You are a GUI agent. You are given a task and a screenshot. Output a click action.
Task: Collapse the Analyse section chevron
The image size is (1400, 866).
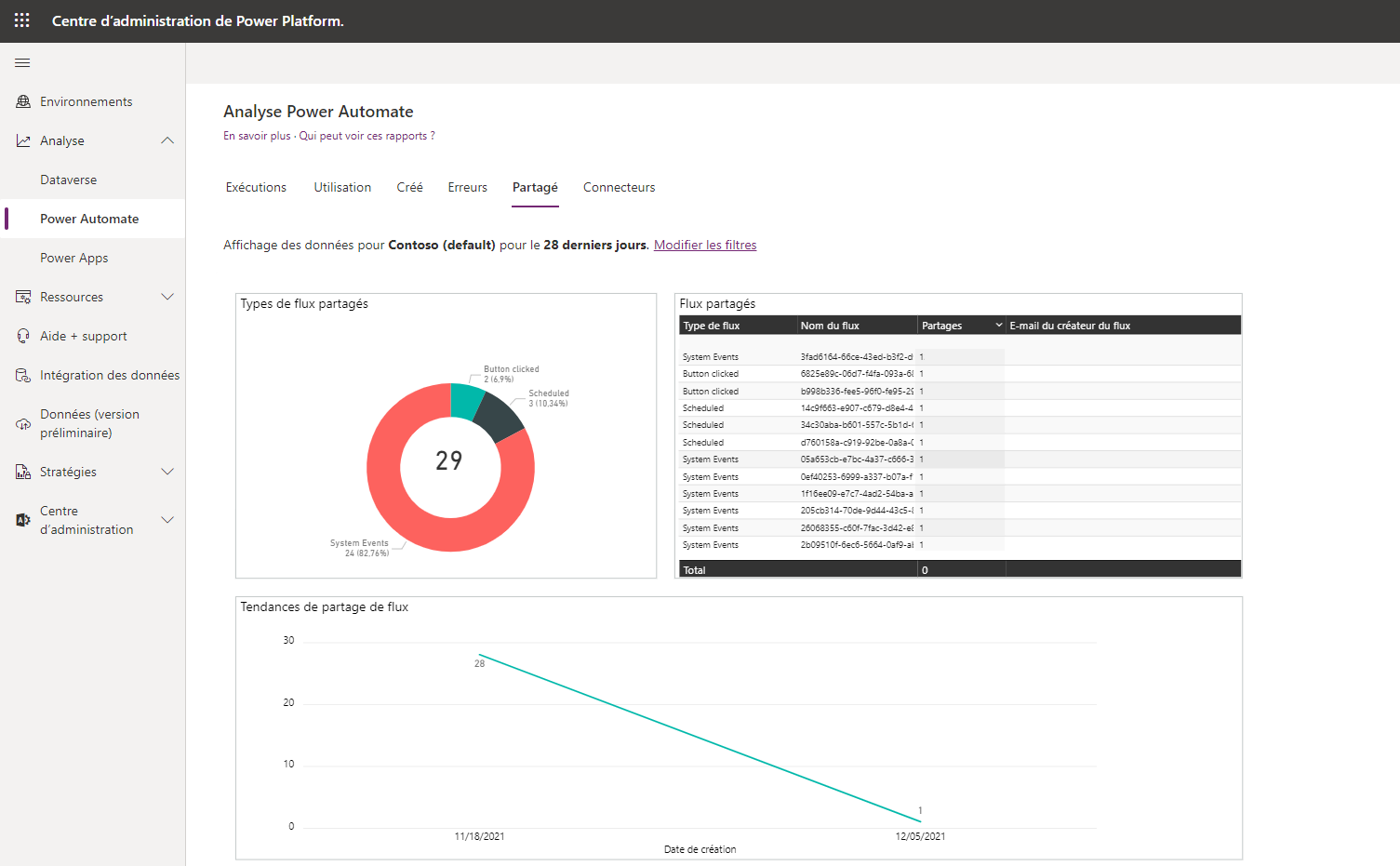pos(167,140)
